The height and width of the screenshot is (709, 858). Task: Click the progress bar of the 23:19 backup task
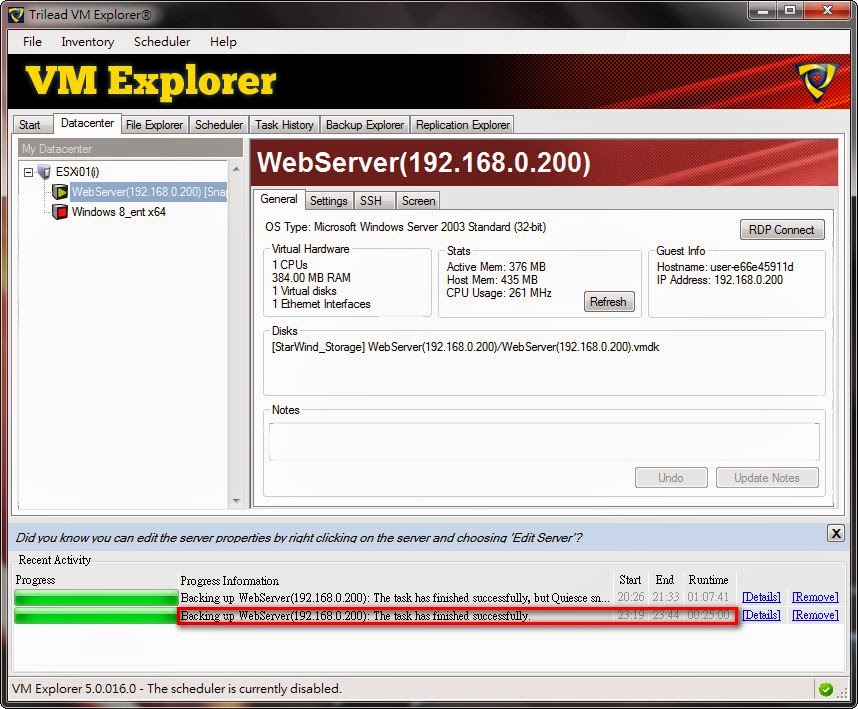click(x=96, y=616)
